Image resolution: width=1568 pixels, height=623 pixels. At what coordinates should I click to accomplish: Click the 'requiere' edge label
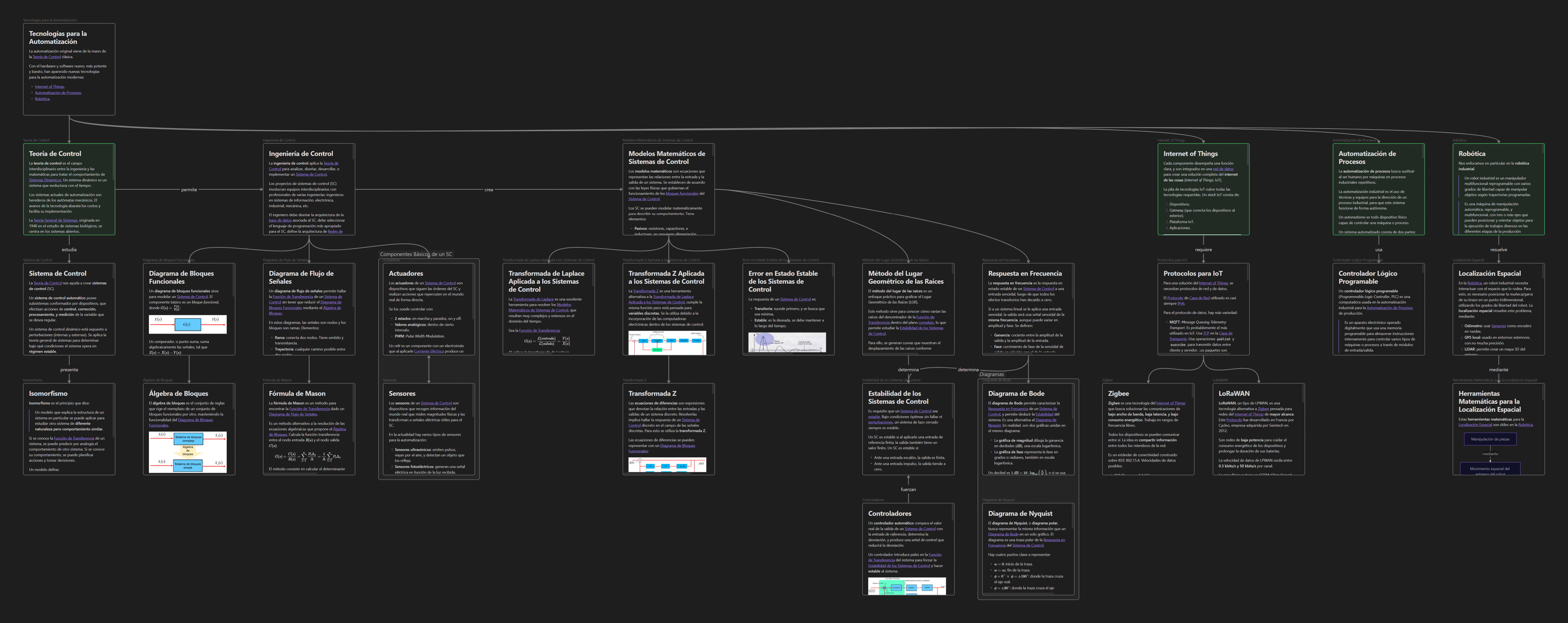click(x=1203, y=250)
